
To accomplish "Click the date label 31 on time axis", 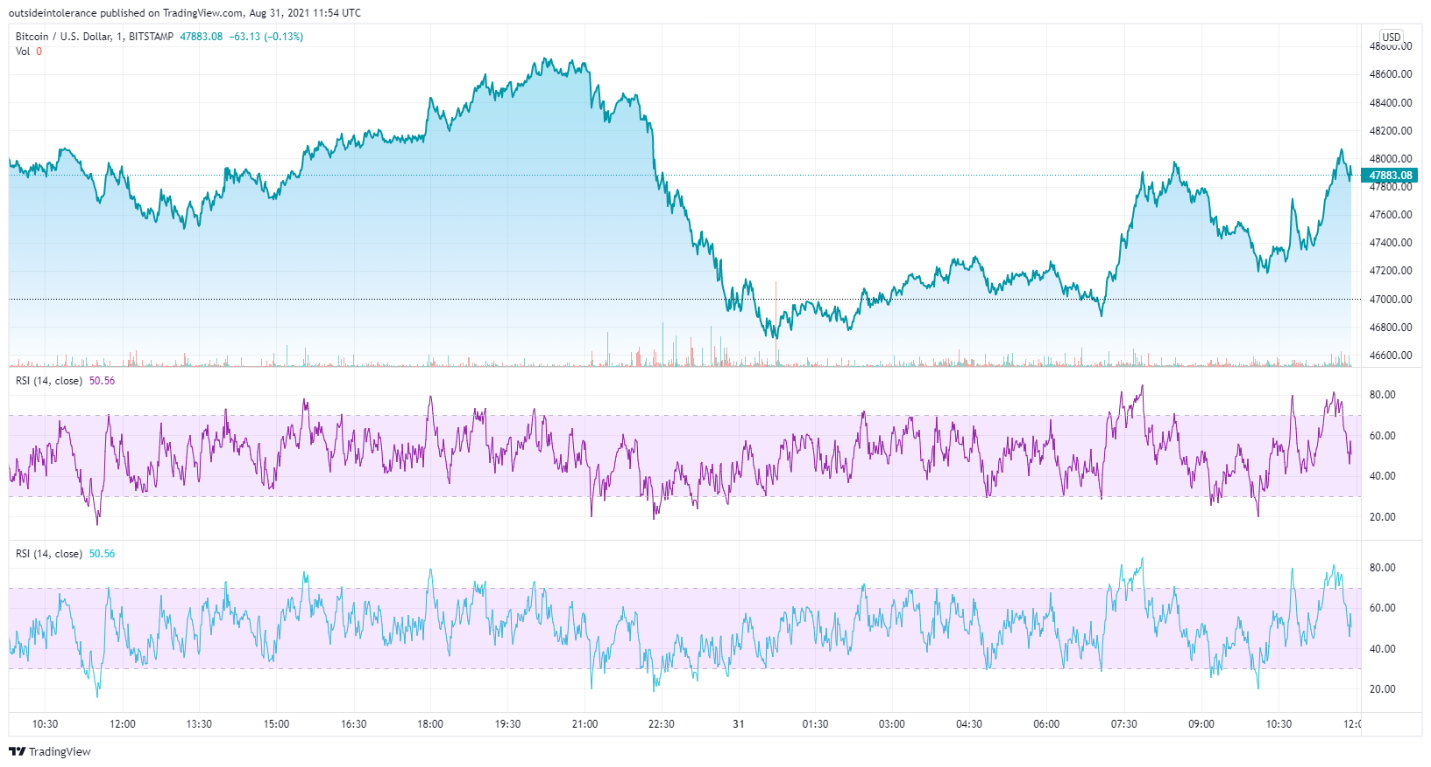I will 738,724.
